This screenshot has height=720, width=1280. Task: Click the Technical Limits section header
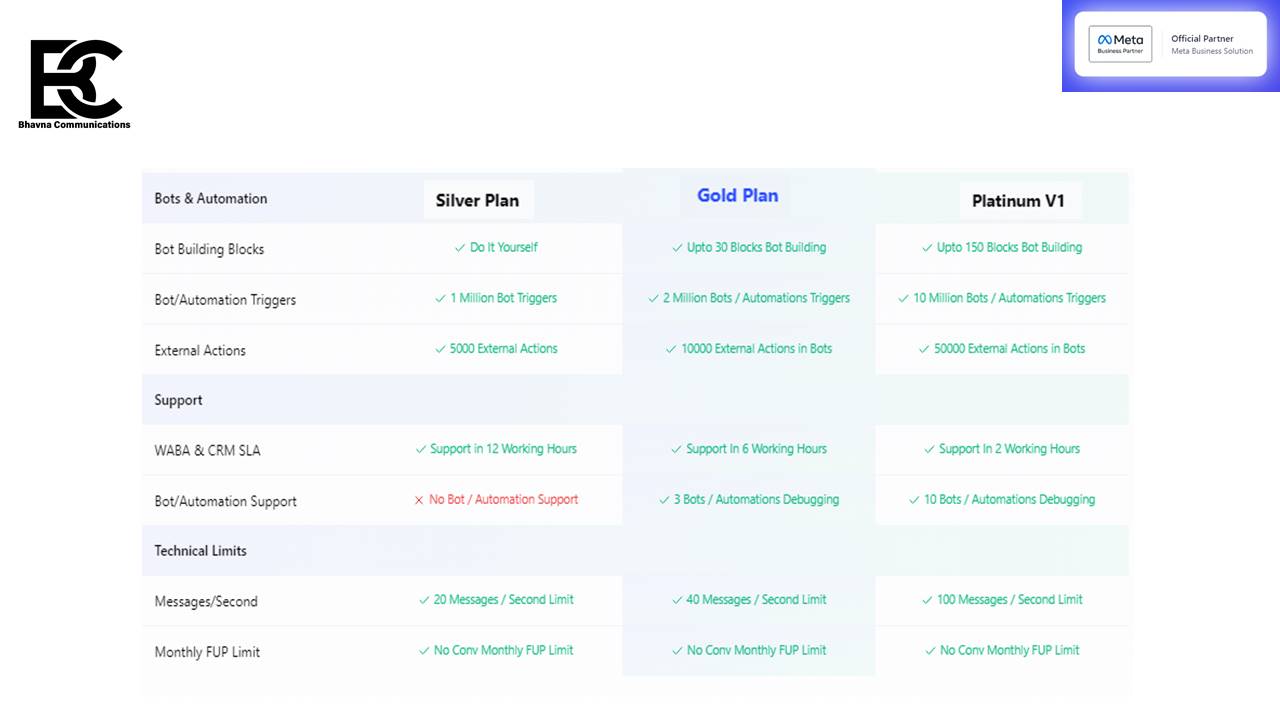click(200, 551)
